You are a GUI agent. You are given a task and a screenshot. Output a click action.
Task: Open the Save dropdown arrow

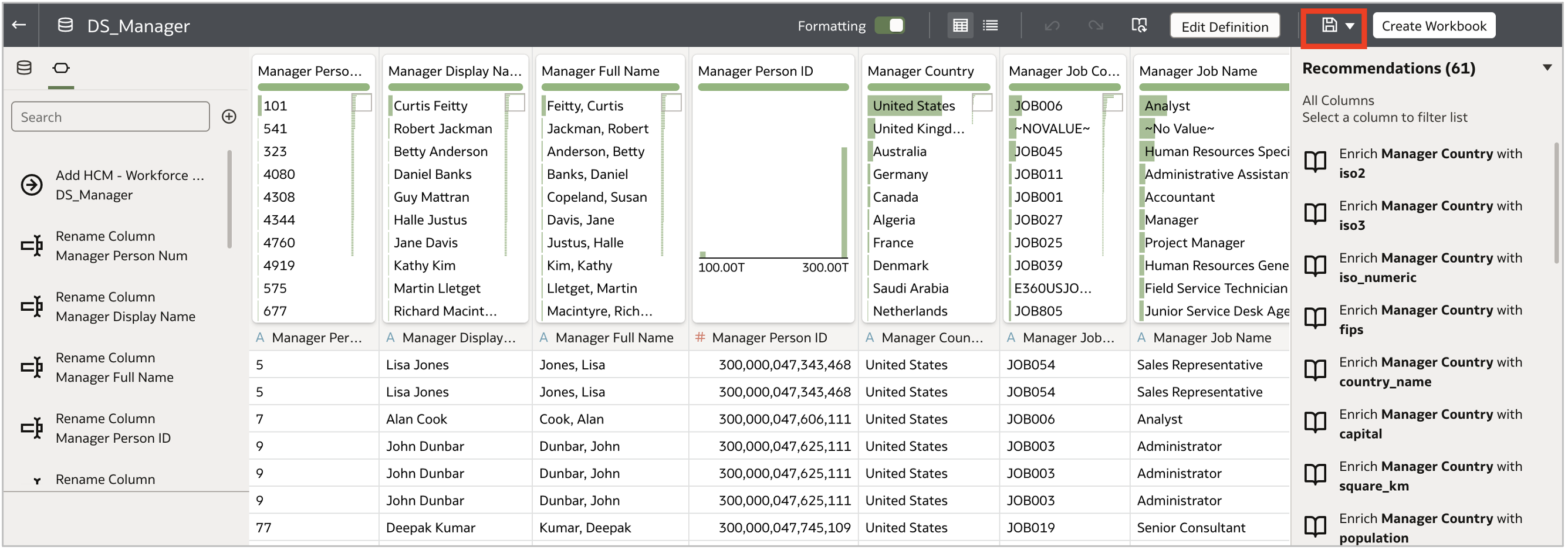pos(1349,27)
